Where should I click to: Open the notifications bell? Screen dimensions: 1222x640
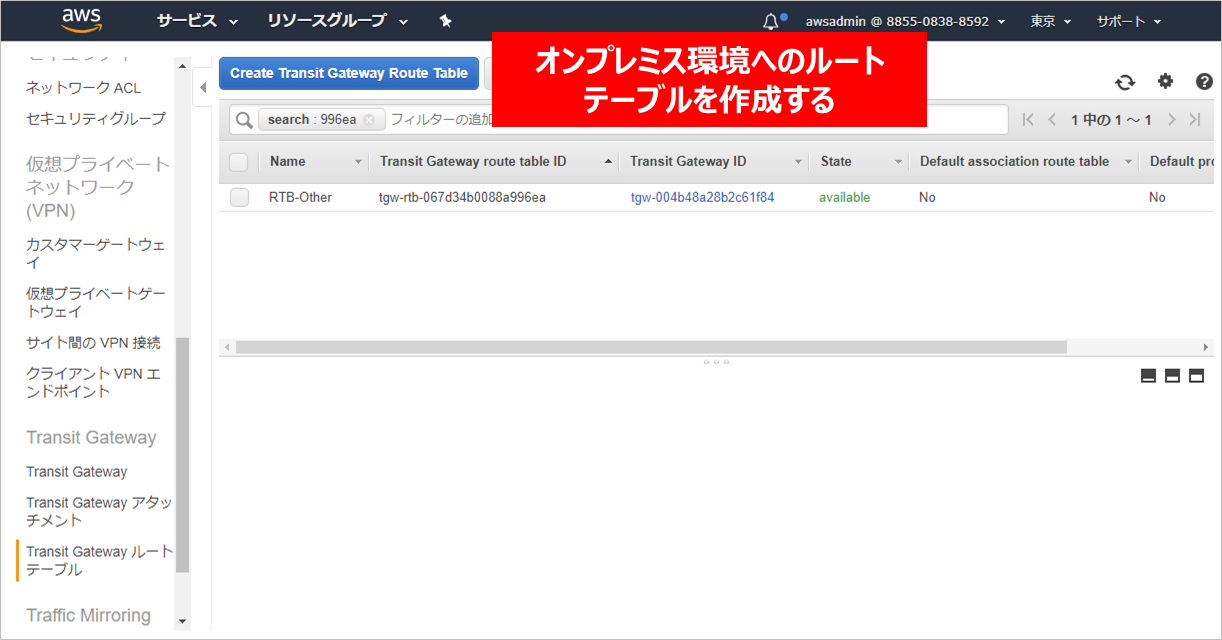tap(771, 21)
